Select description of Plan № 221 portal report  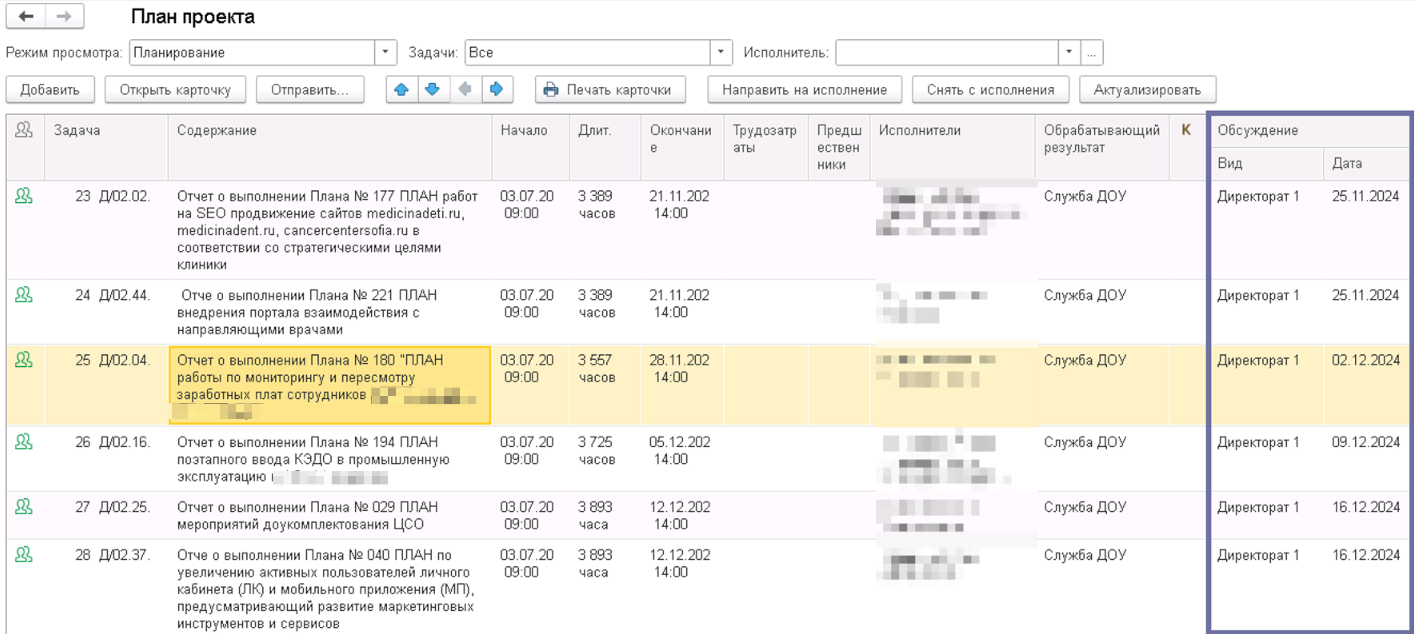[x=330, y=312]
